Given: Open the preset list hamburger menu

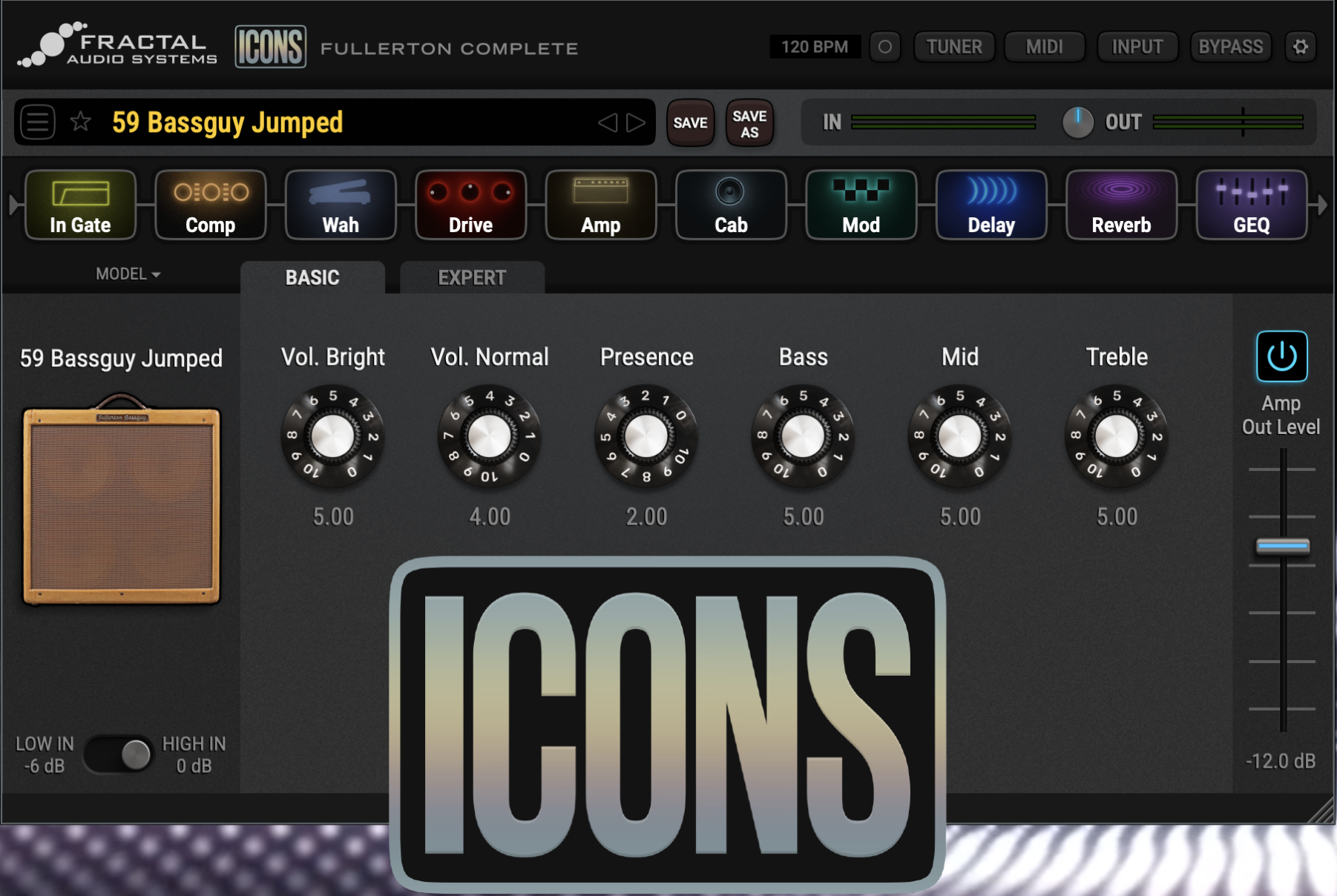Looking at the screenshot, I should point(38,122).
